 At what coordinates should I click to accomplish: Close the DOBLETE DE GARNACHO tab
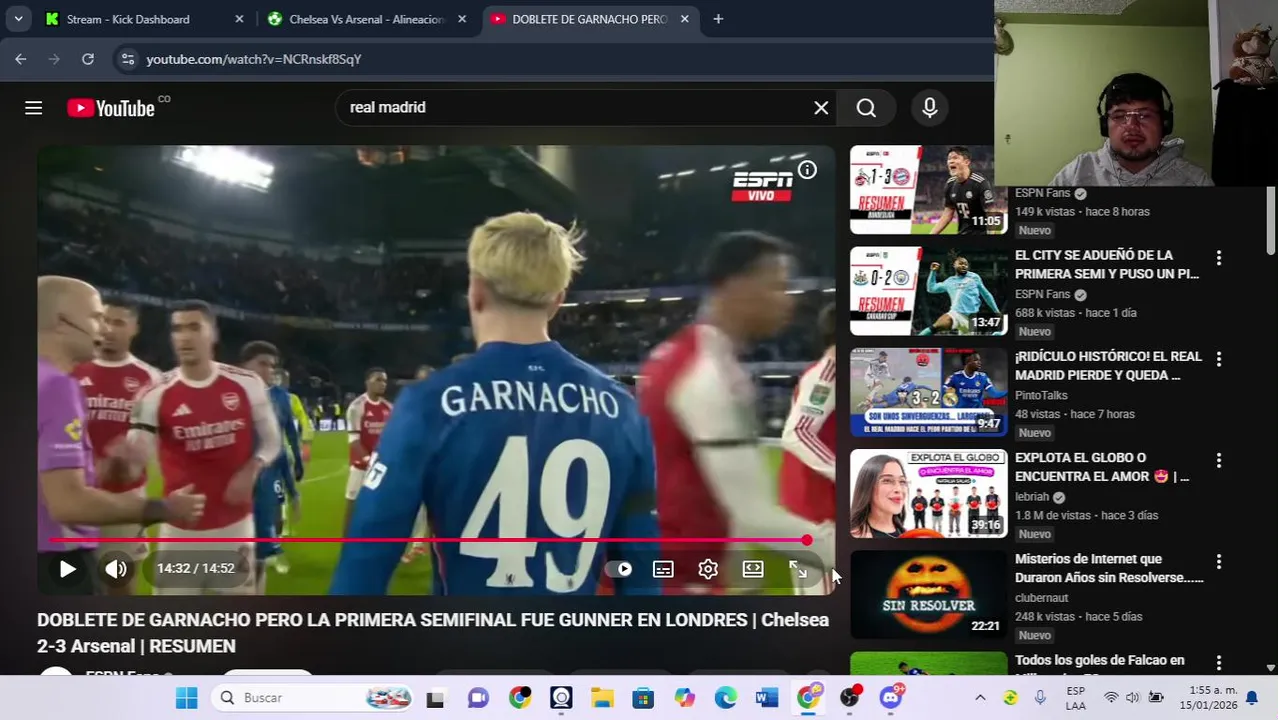(684, 19)
